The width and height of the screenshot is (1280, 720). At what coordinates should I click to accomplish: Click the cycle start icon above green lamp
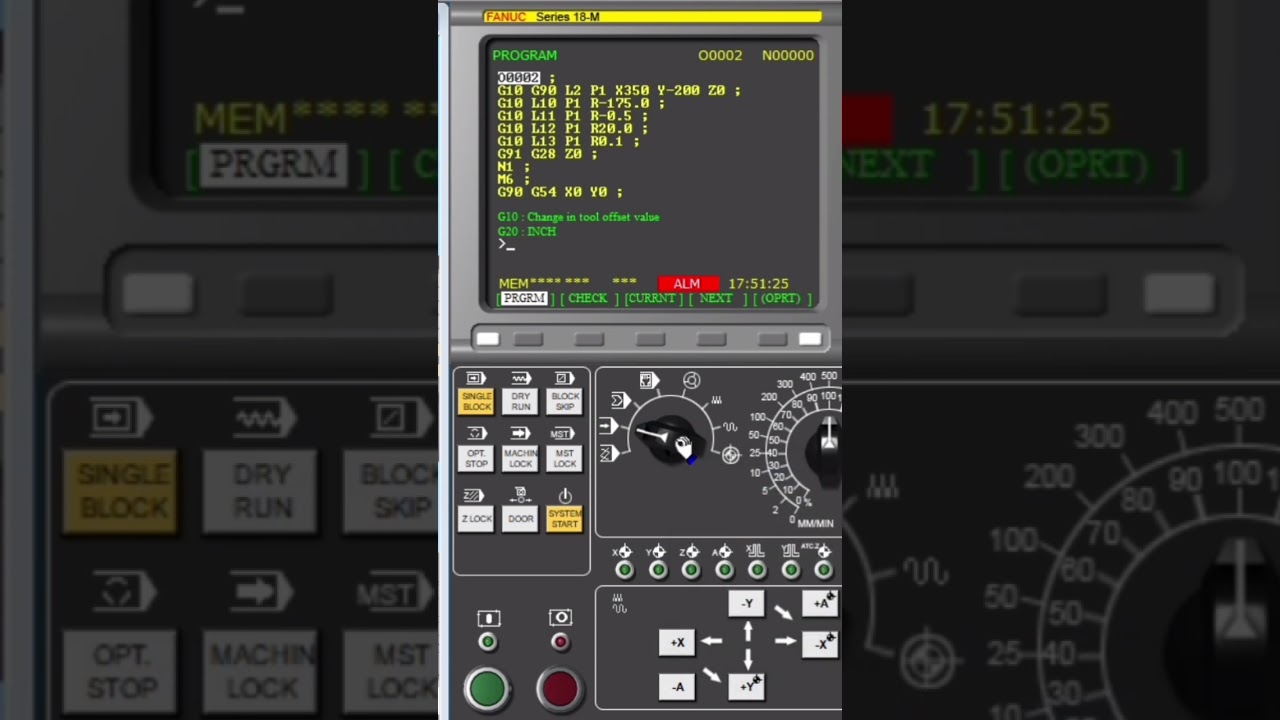click(488, 618)
